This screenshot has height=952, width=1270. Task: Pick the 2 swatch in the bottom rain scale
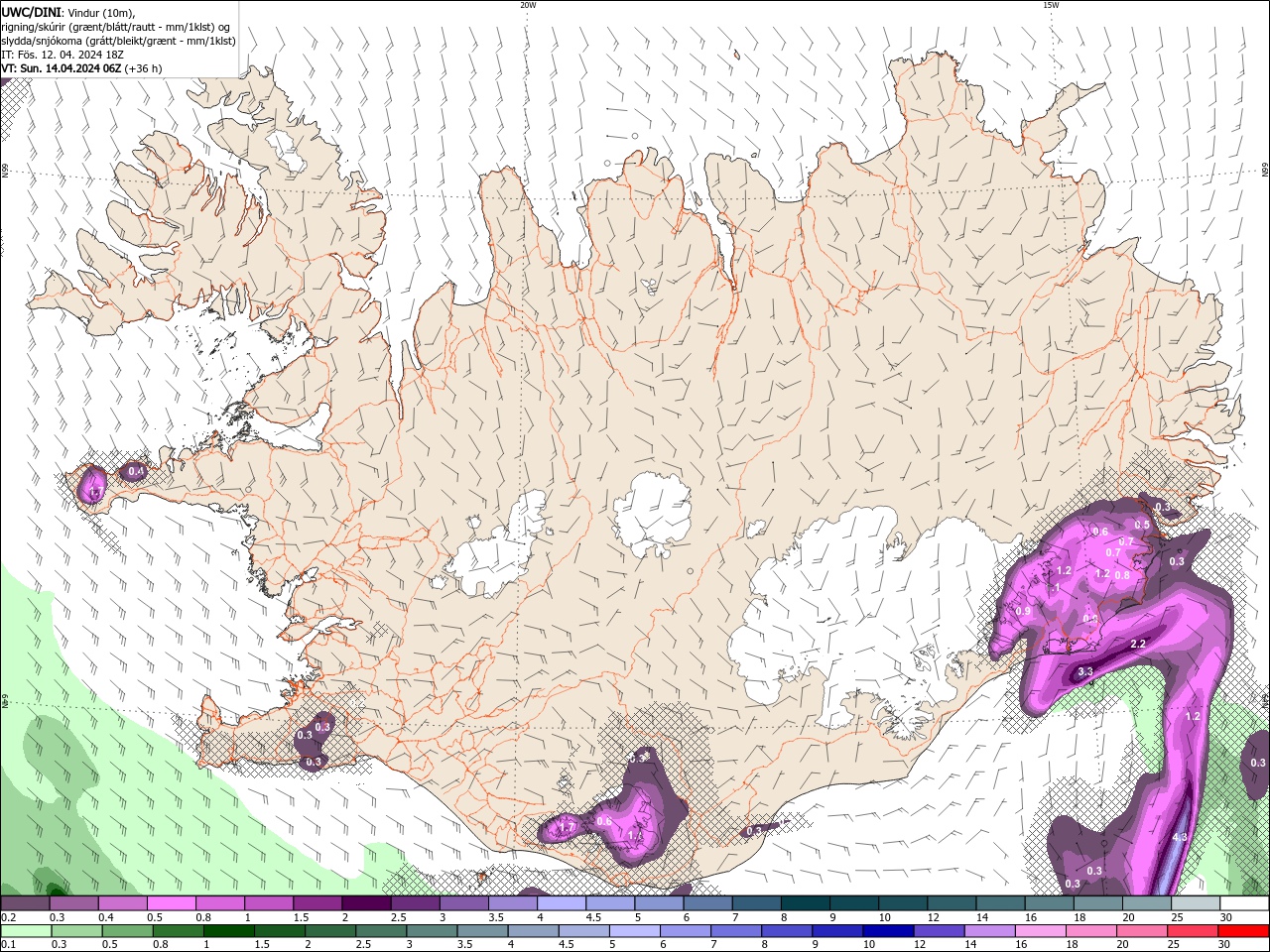click(x=330, y=931)
